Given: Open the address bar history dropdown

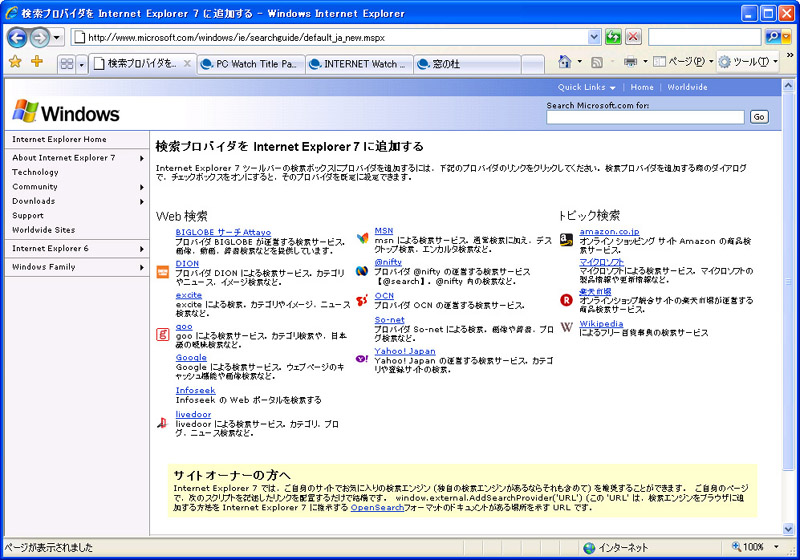Looking at the screenshot, I should [x=594, y=37].
